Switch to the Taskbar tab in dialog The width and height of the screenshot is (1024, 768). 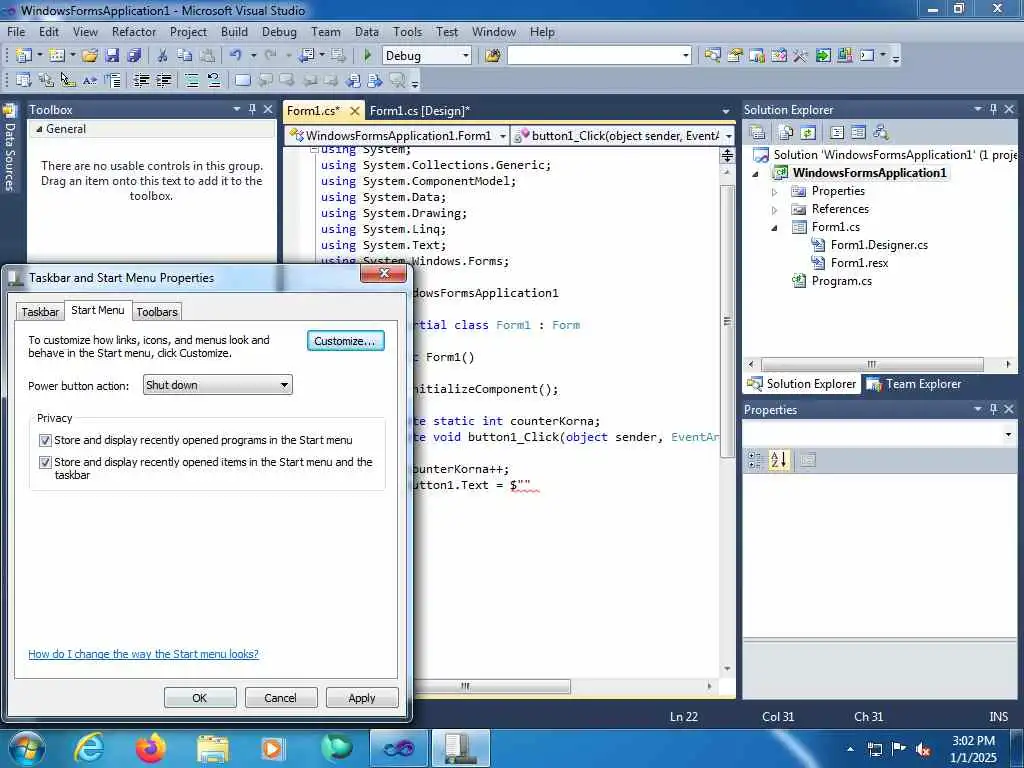click(x=40, y=312)
